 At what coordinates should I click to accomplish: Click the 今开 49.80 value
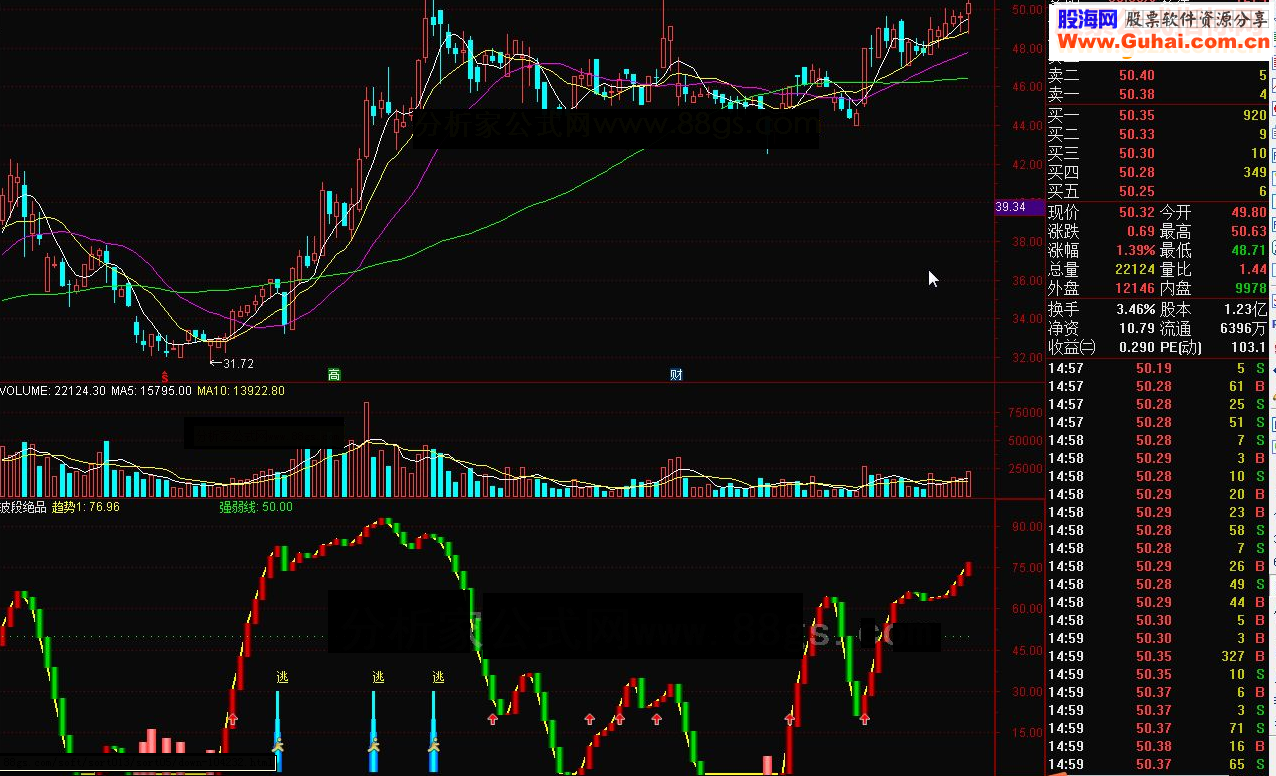1250,212
